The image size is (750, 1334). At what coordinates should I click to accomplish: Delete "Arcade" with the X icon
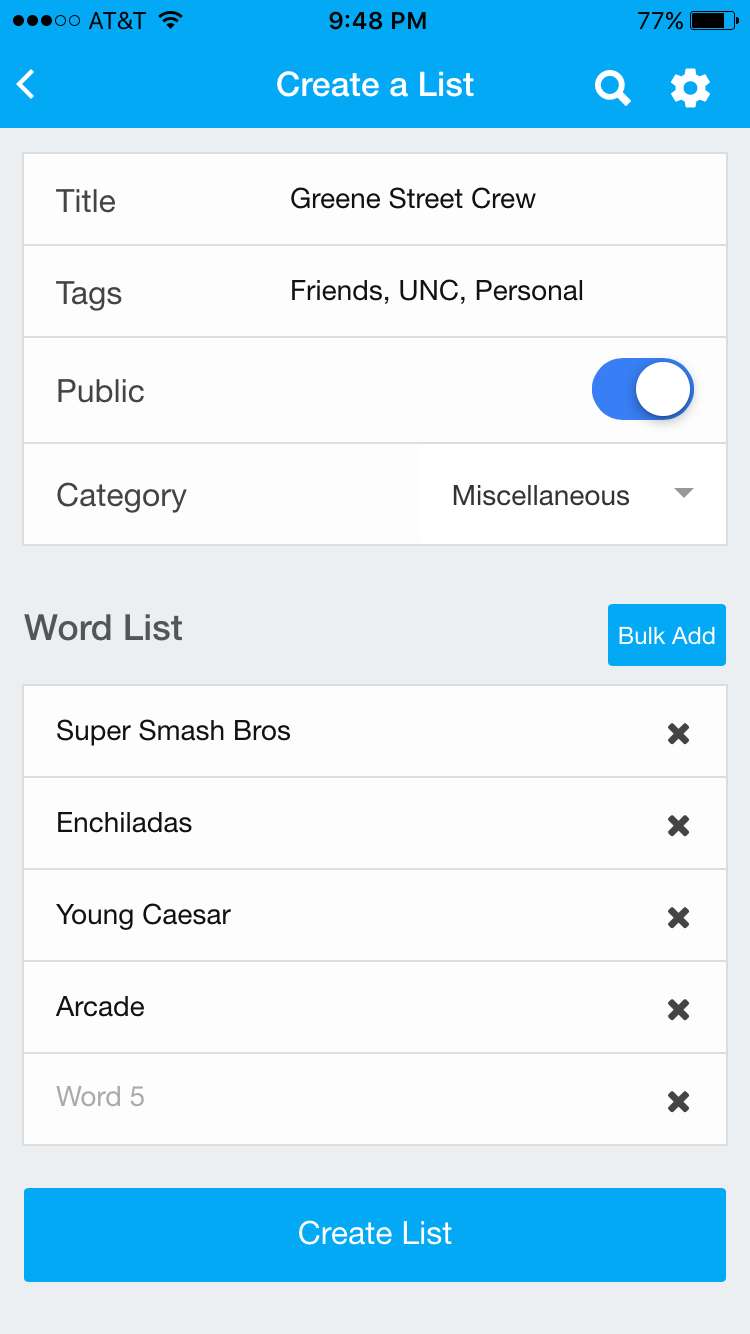tap(678, 1009)
